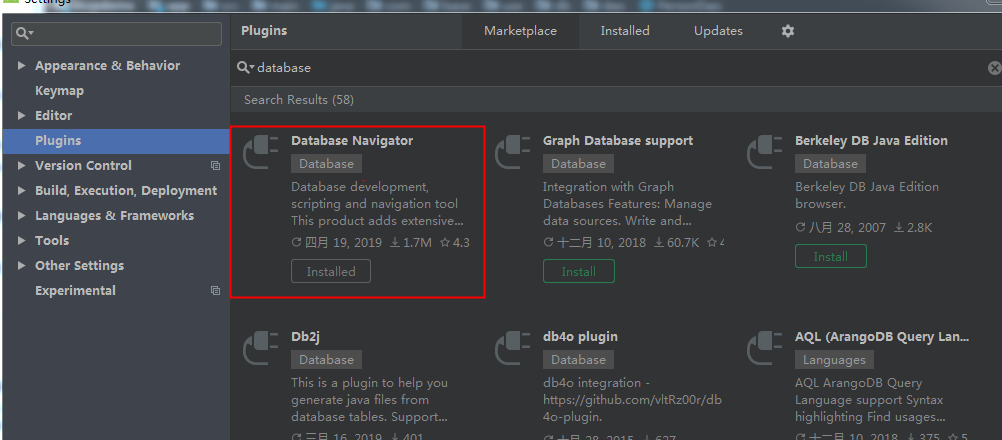Viewport: 1002px width, 440px height.
Task: Click Database Navigator description text
Action: coord(377,204)
